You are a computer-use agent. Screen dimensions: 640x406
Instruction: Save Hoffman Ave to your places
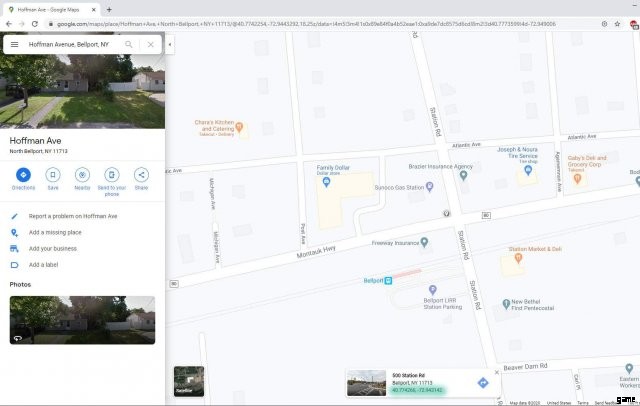[53, 175]
